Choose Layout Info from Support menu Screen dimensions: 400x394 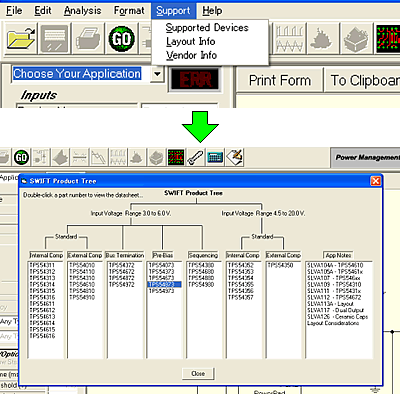point(191,41)
